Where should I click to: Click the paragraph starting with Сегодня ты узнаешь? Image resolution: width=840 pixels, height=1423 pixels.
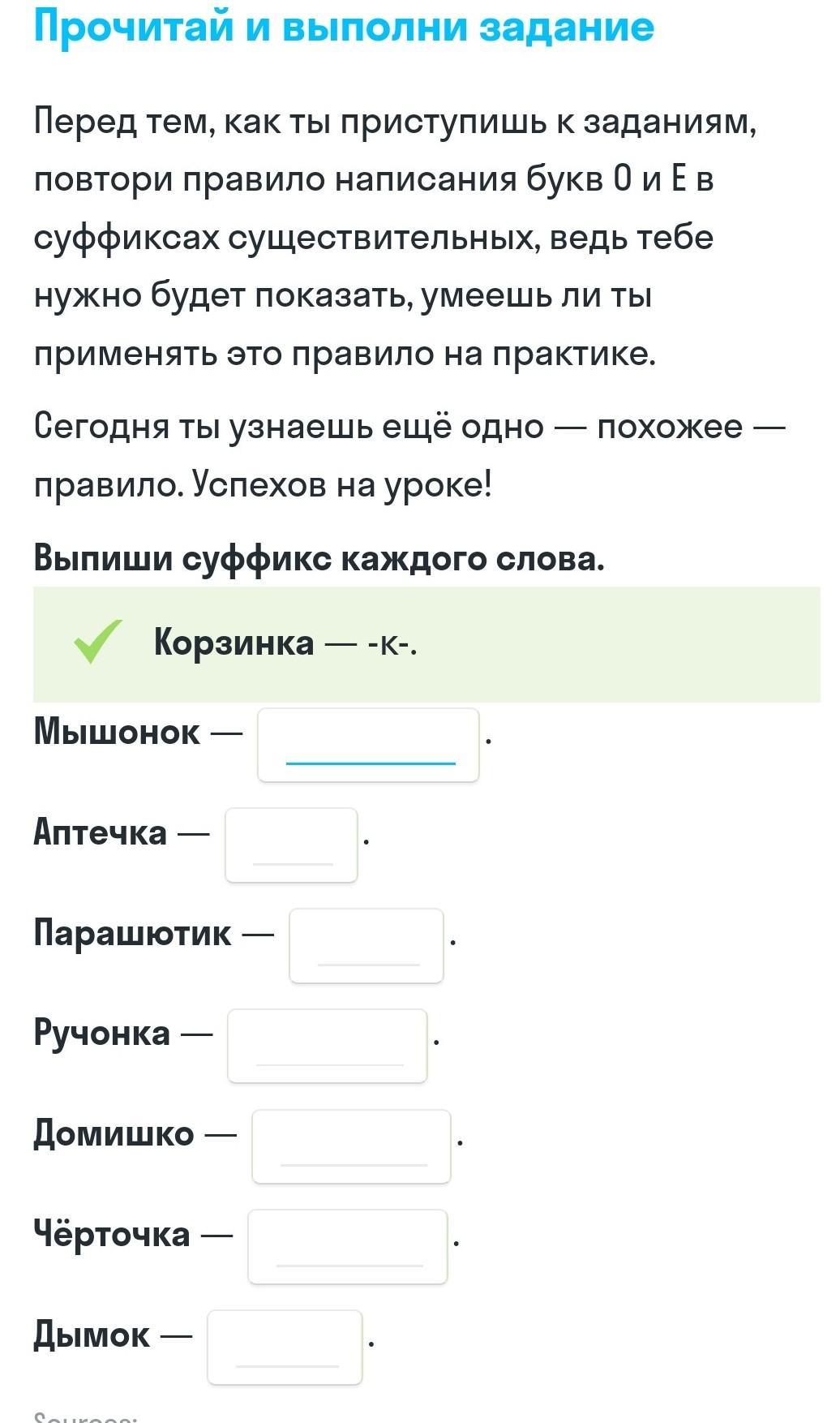click(410, 455)
